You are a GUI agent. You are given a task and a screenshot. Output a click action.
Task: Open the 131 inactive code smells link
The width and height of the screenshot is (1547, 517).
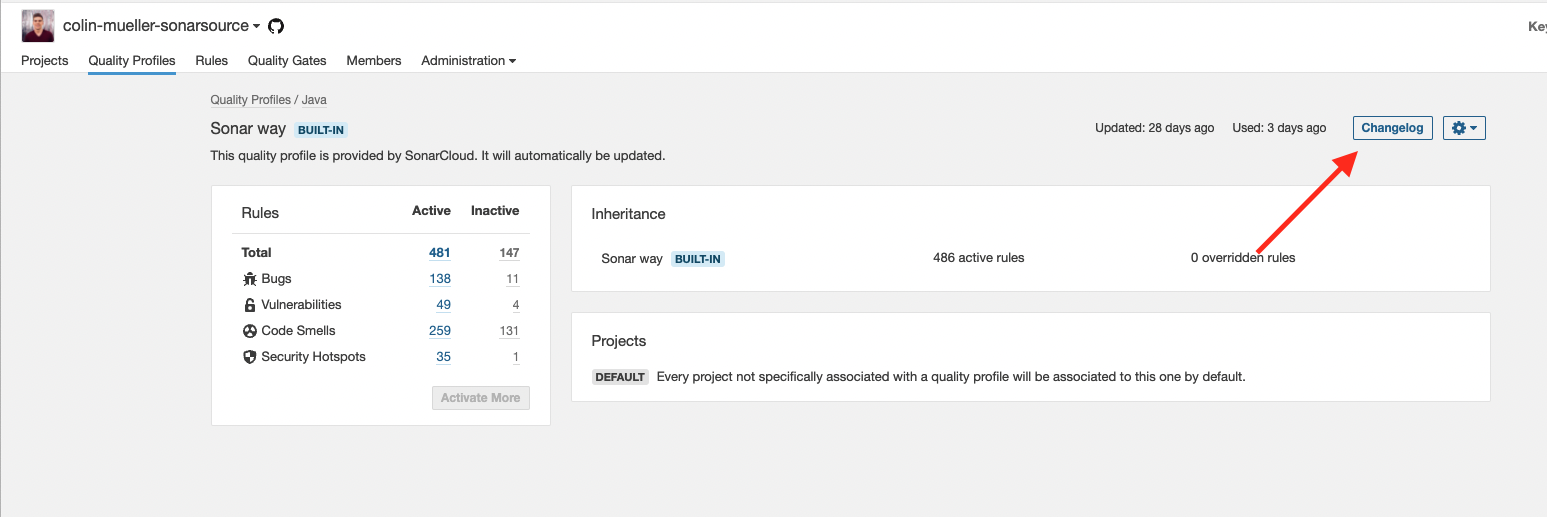coord(509,331)
